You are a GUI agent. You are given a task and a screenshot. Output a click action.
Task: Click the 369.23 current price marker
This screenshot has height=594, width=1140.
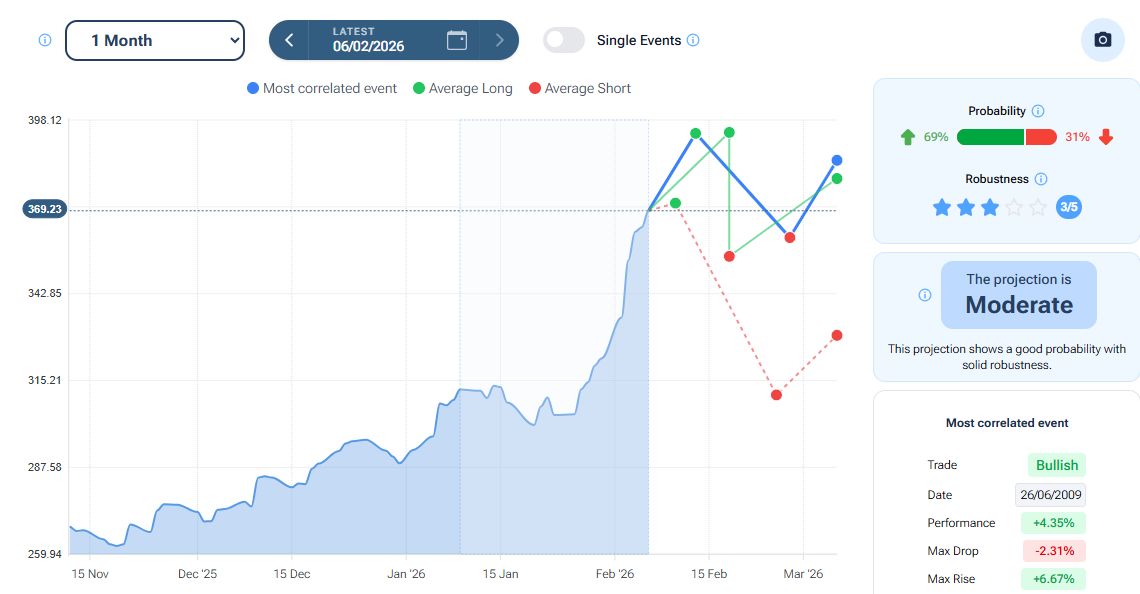[x=44, y=210]
